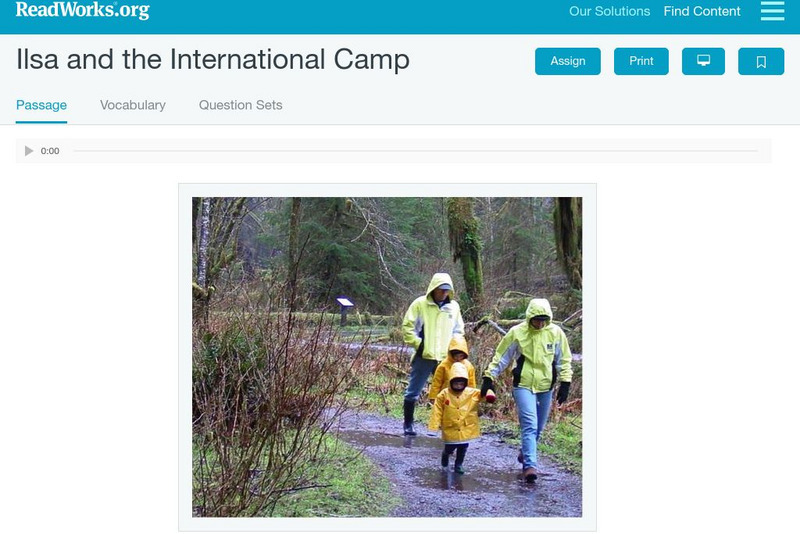Go to the ReadWorks.org home logo
Viewport: 800px width, 534px height.
click(82, 10)
